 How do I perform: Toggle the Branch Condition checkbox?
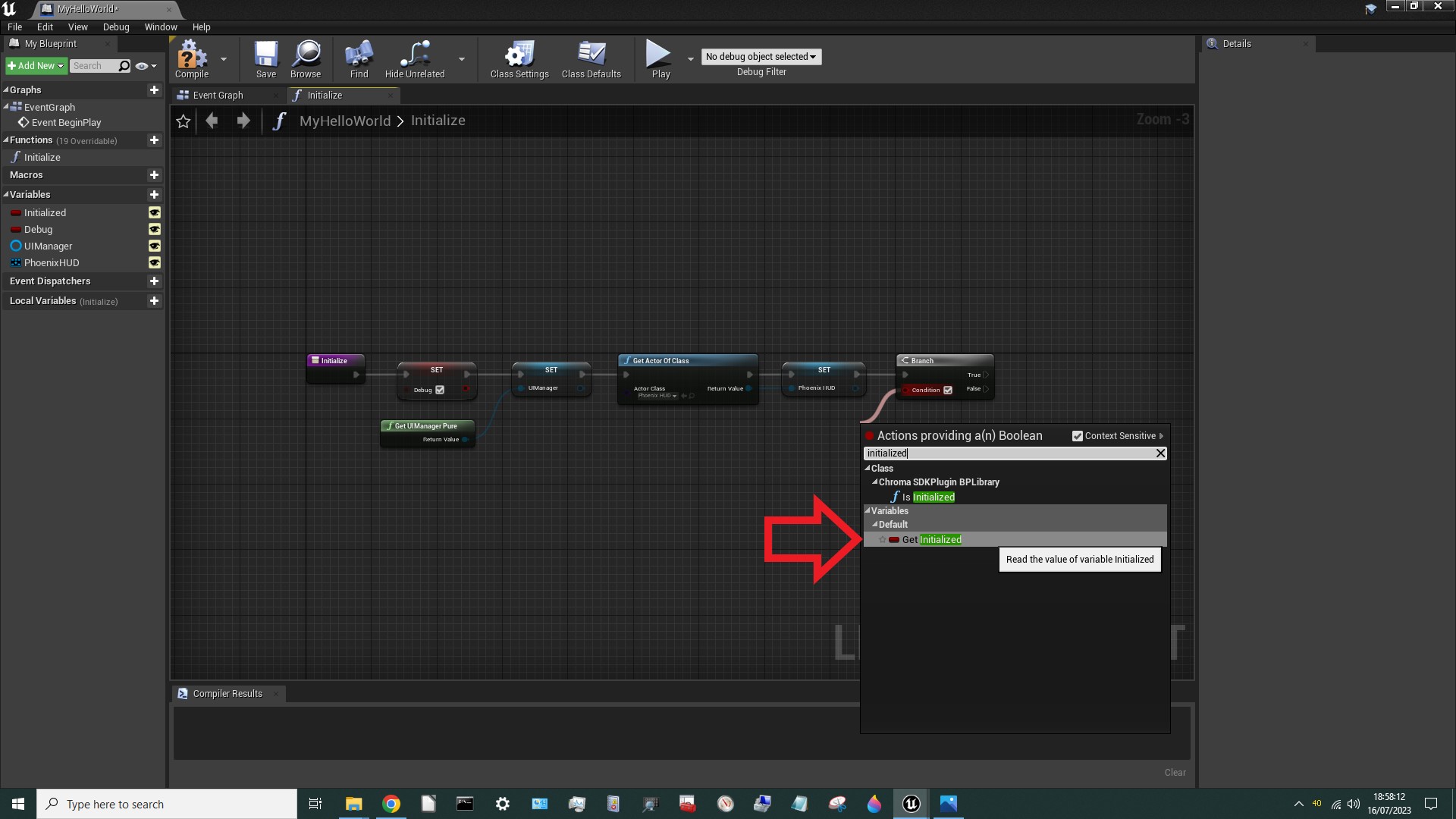pos(948,390)
